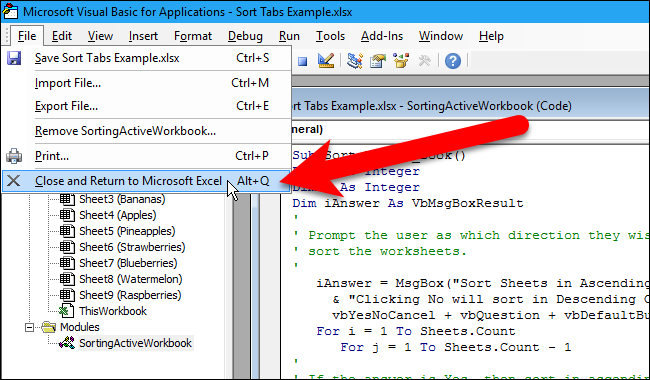The width and height of the screenshot is (650, 380).
Task: Open the Project Explorer toolbar icon
Action: tap(355, 61)
